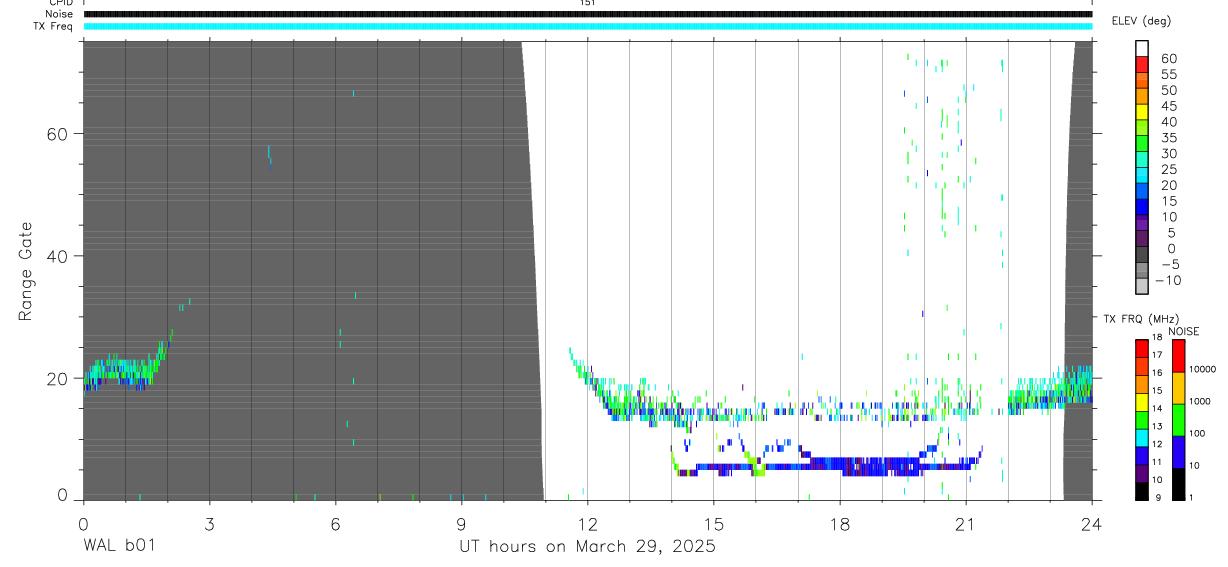Select the TX FRQ scale label "11"
Viewport: 1228px width, 567px height.
(1157, 462)
